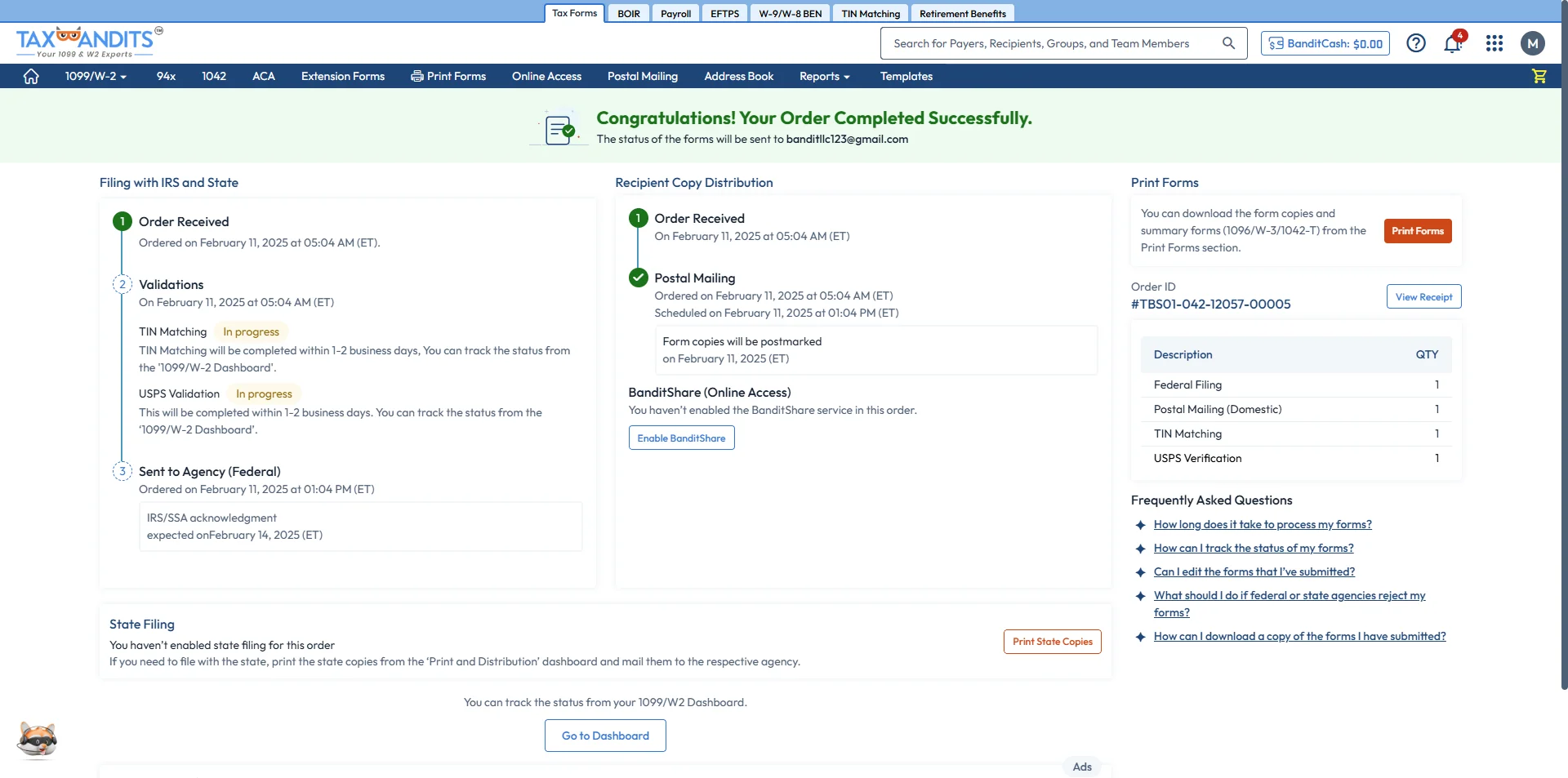Viewport: 1568px width, 778px height.
Task: Click Order ID #TBS01-042-12057-00005
Action: point(1210,304)
